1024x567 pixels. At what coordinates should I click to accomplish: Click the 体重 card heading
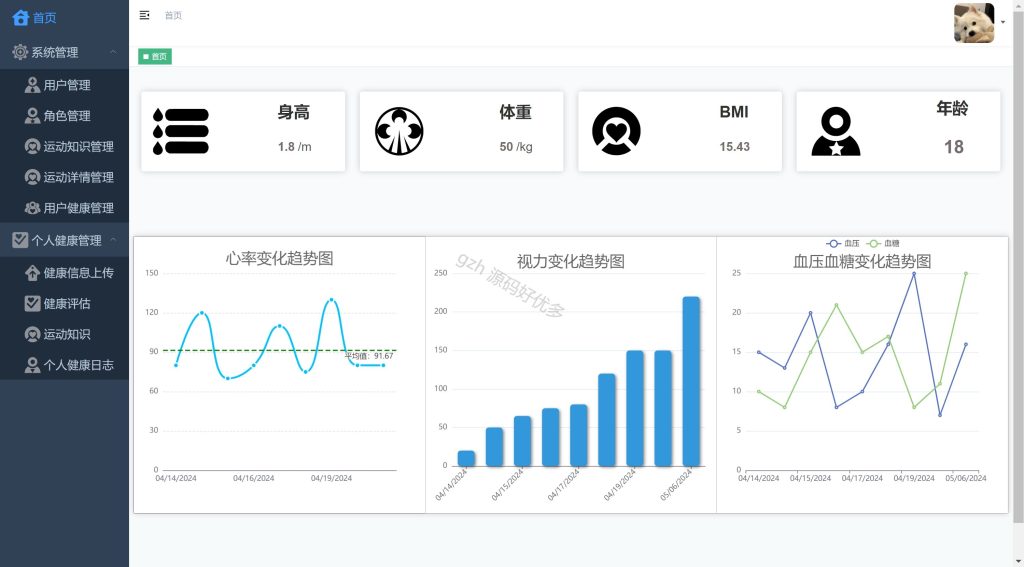pyautogui.click(x=515, y=112)
